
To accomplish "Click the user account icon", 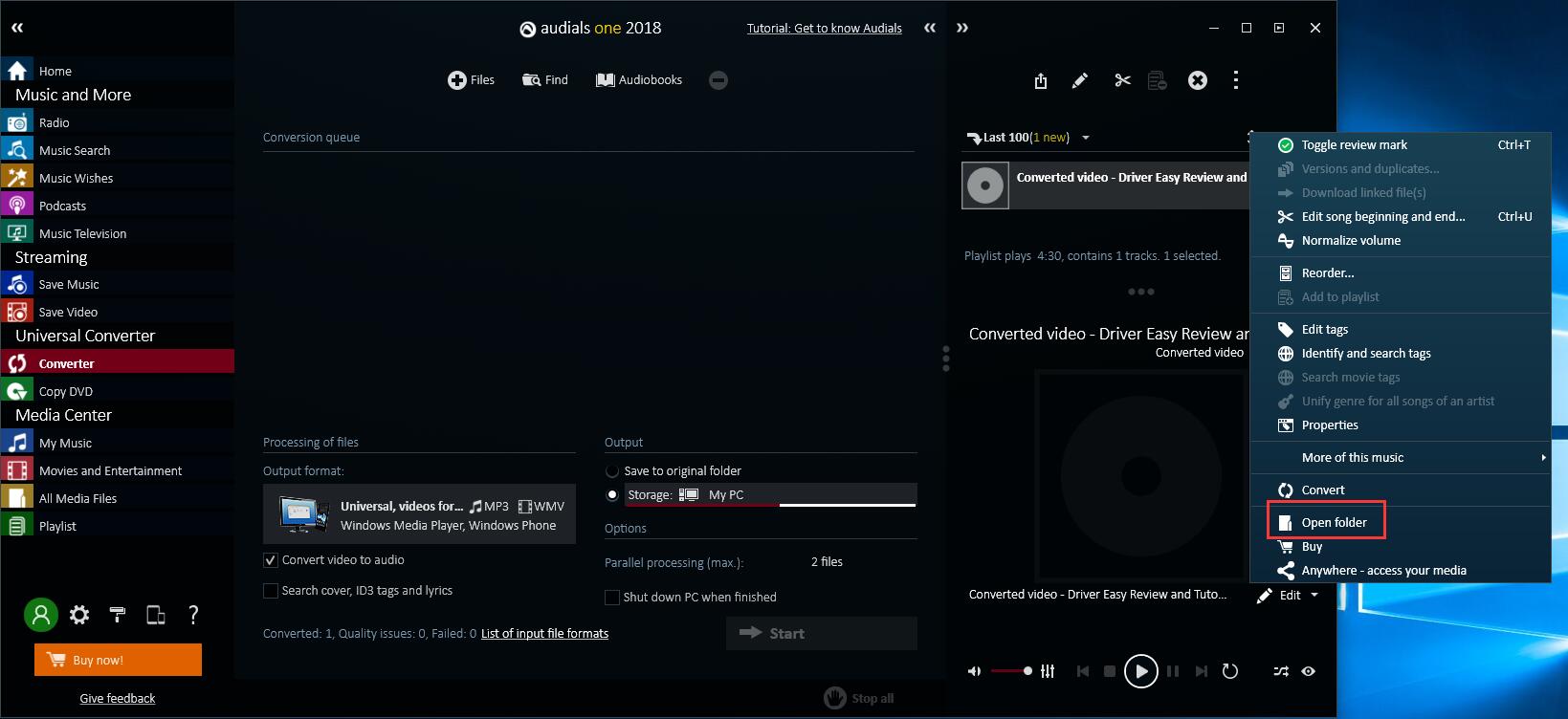I will click(41, 615).
